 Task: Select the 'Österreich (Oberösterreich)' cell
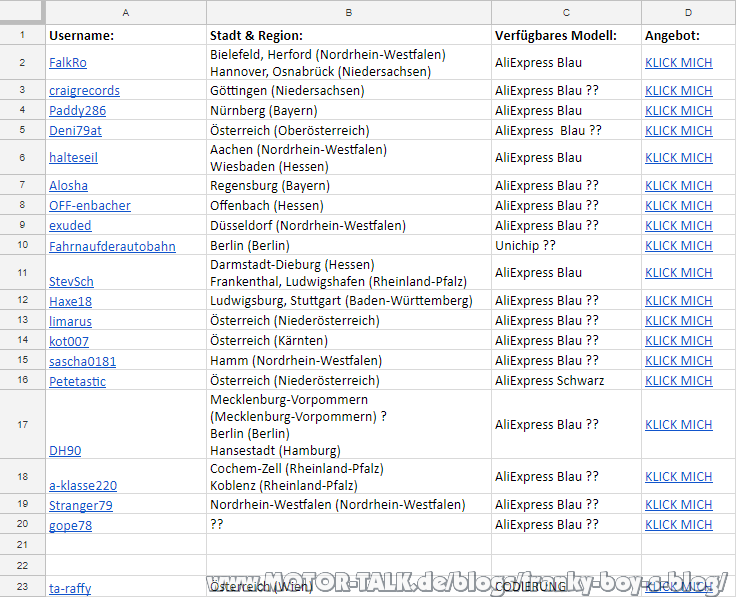(349, 130)
